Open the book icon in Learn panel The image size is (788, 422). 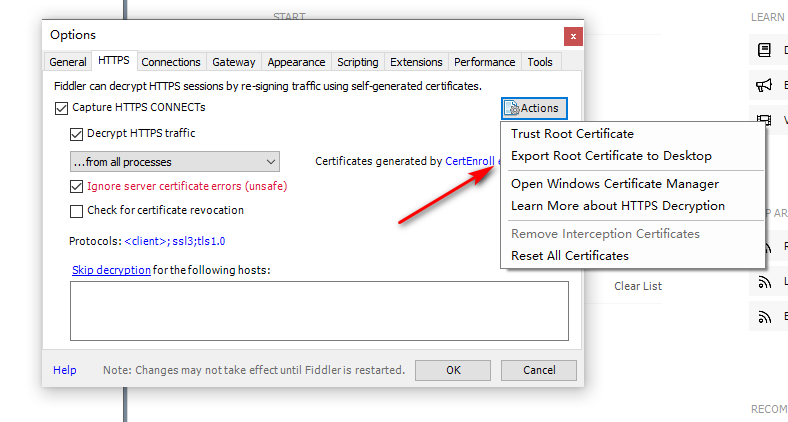click(x=764, y=50)
